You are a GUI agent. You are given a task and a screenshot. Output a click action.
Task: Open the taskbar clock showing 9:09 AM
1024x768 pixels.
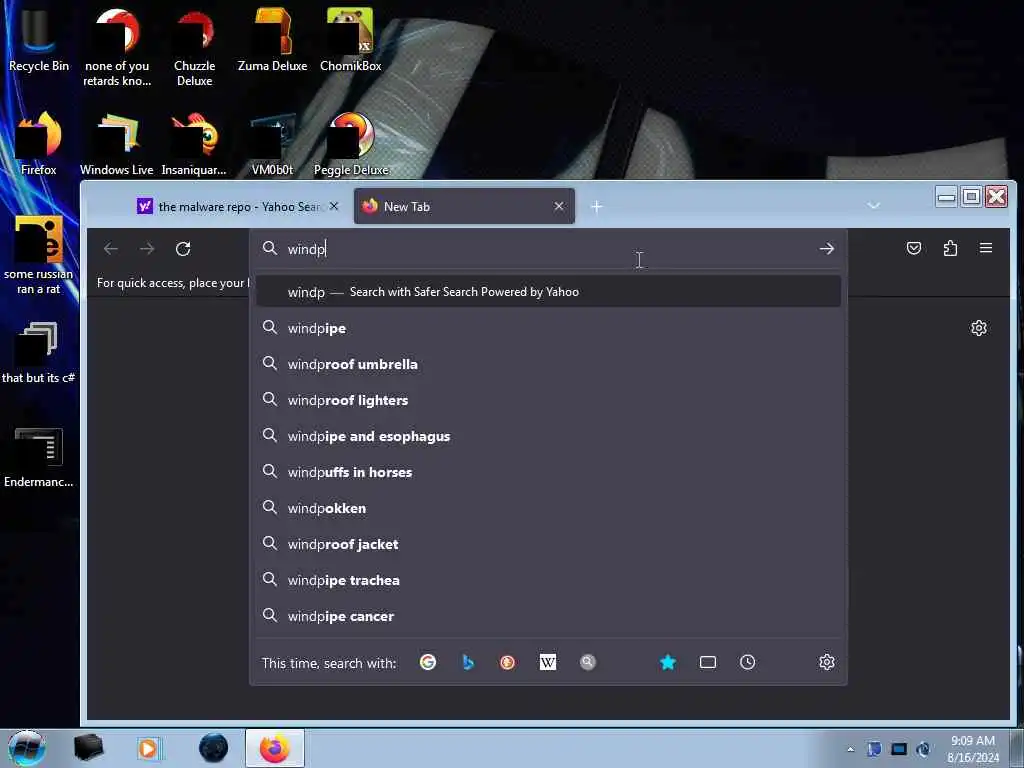pyautogui.click(x=973, y=749)
